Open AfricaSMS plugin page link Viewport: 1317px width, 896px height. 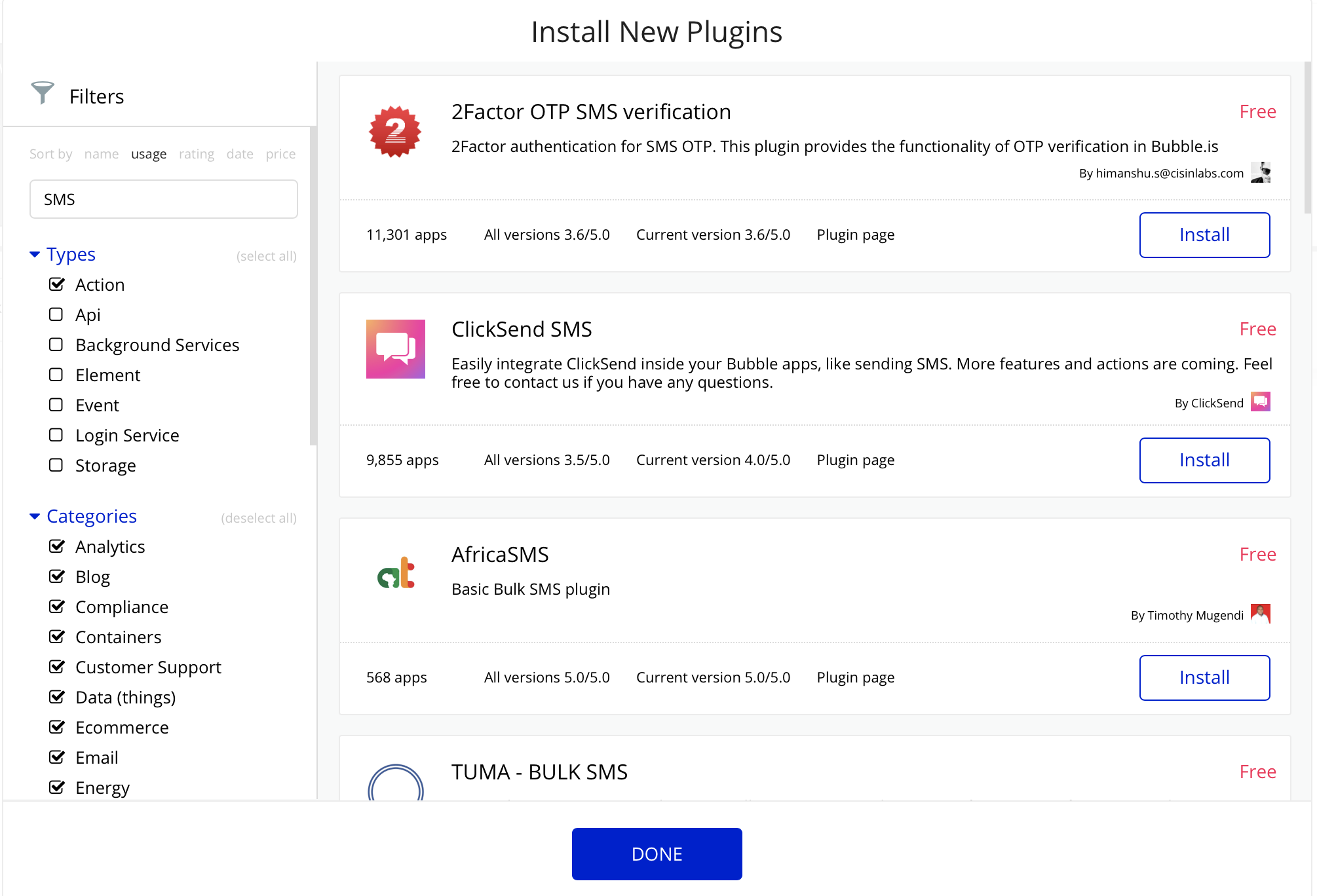[x=856, y=677]
